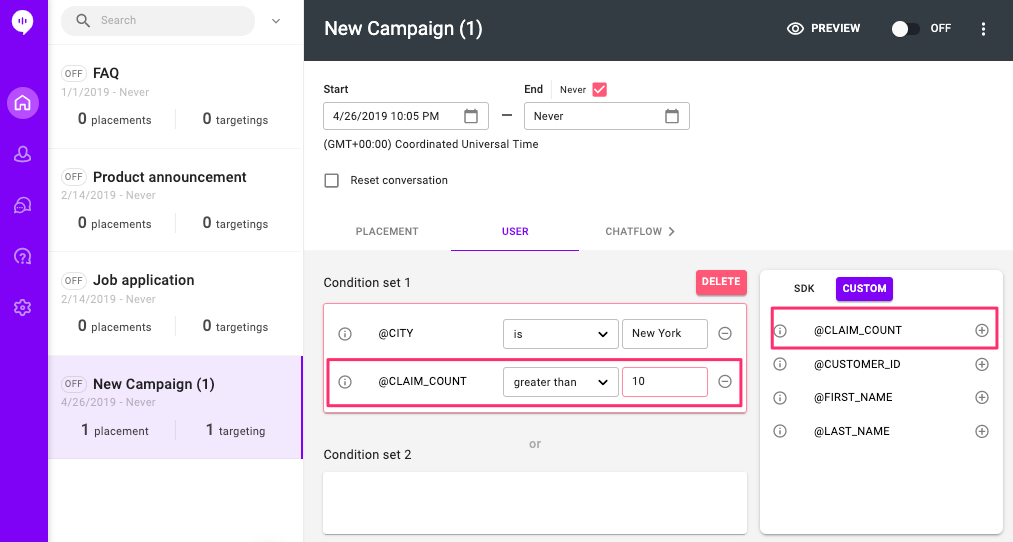Click the Search campaigns field
This screenshot has height=542, width=1013.
click(158, 21)
